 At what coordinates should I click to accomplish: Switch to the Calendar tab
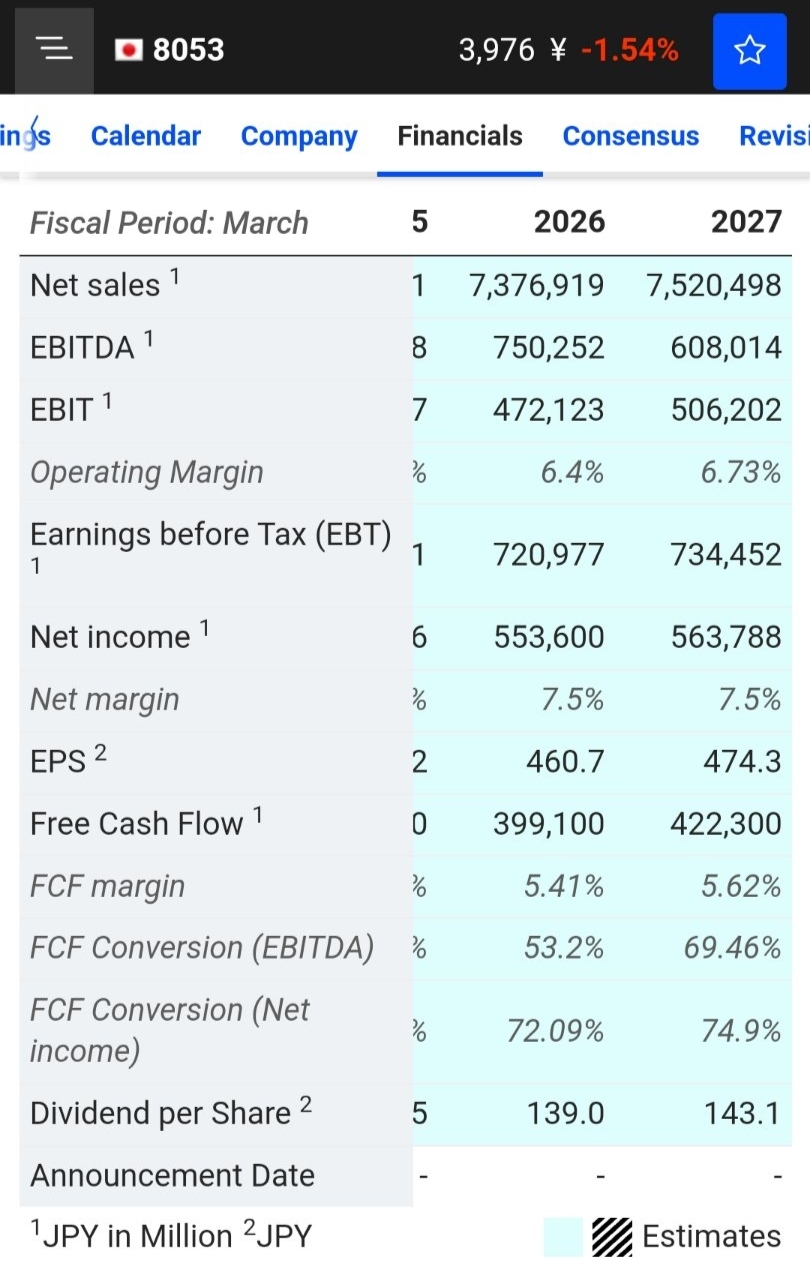point(146,136)
